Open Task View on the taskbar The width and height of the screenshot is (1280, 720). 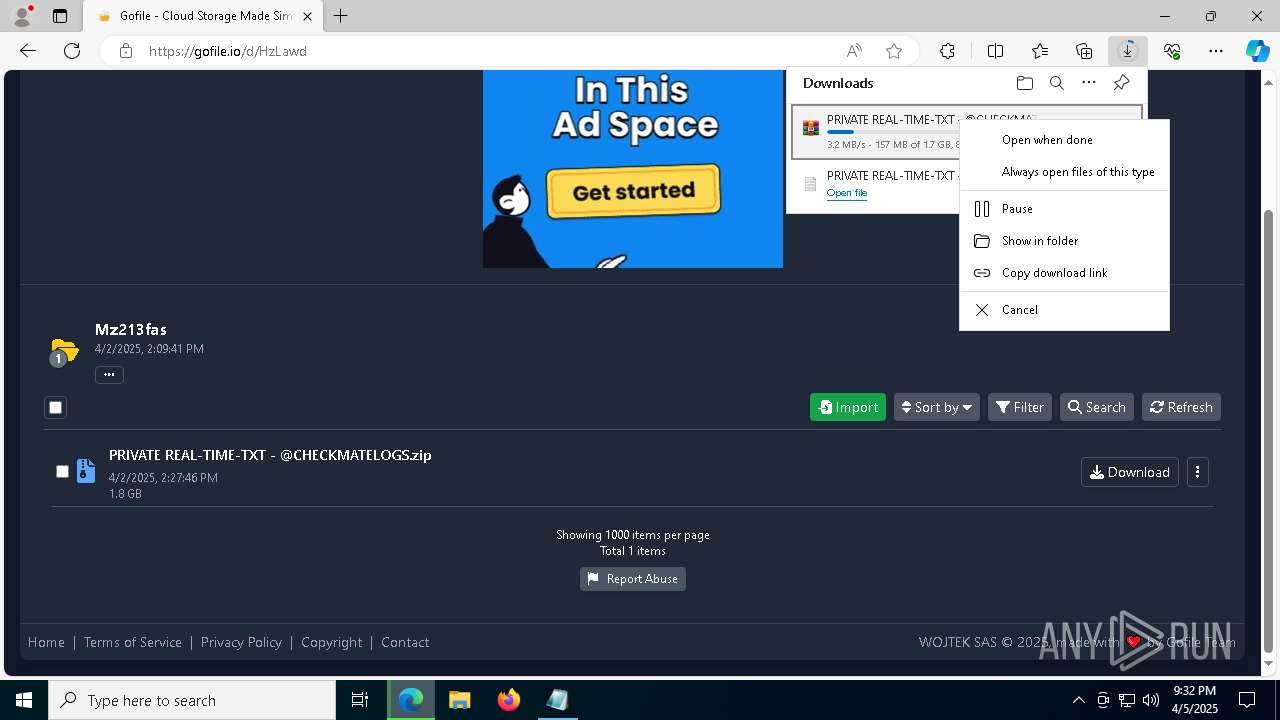360,700
